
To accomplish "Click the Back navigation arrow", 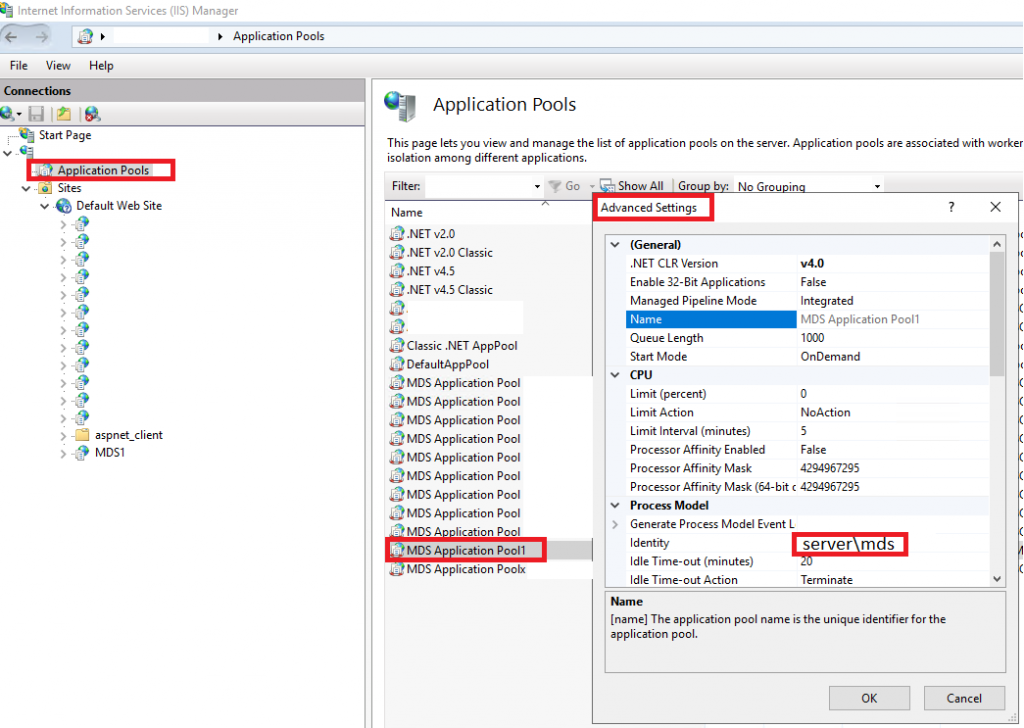I will (12, 37).
